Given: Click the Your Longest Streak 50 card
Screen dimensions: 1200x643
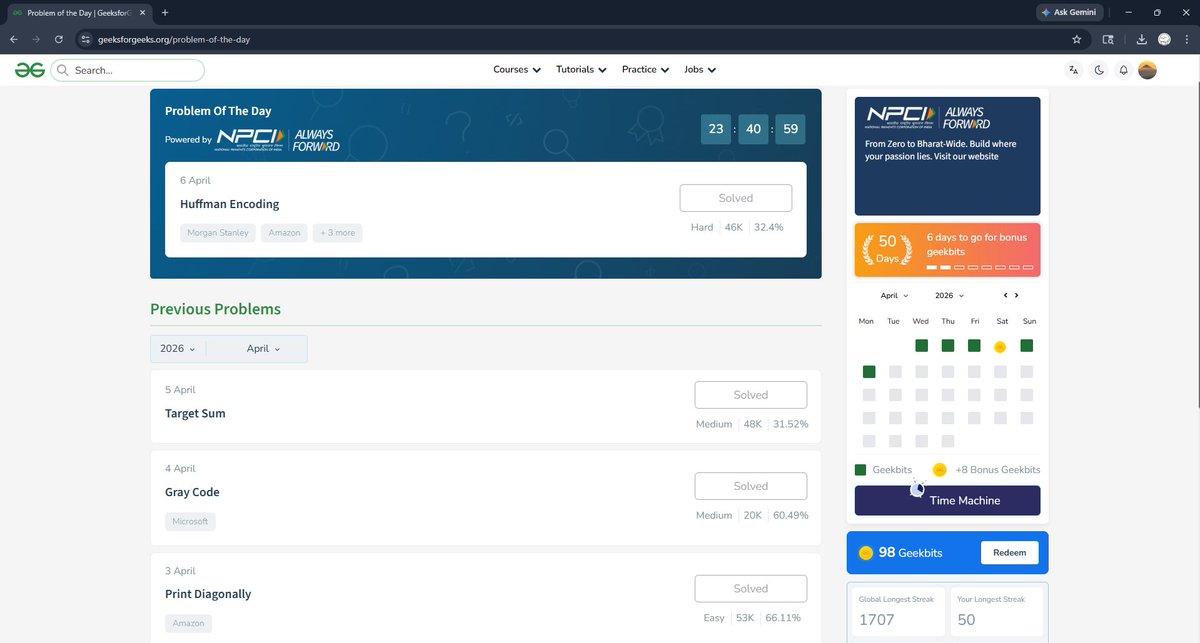Looking at the screenshot, I should (x=996, y=609).
